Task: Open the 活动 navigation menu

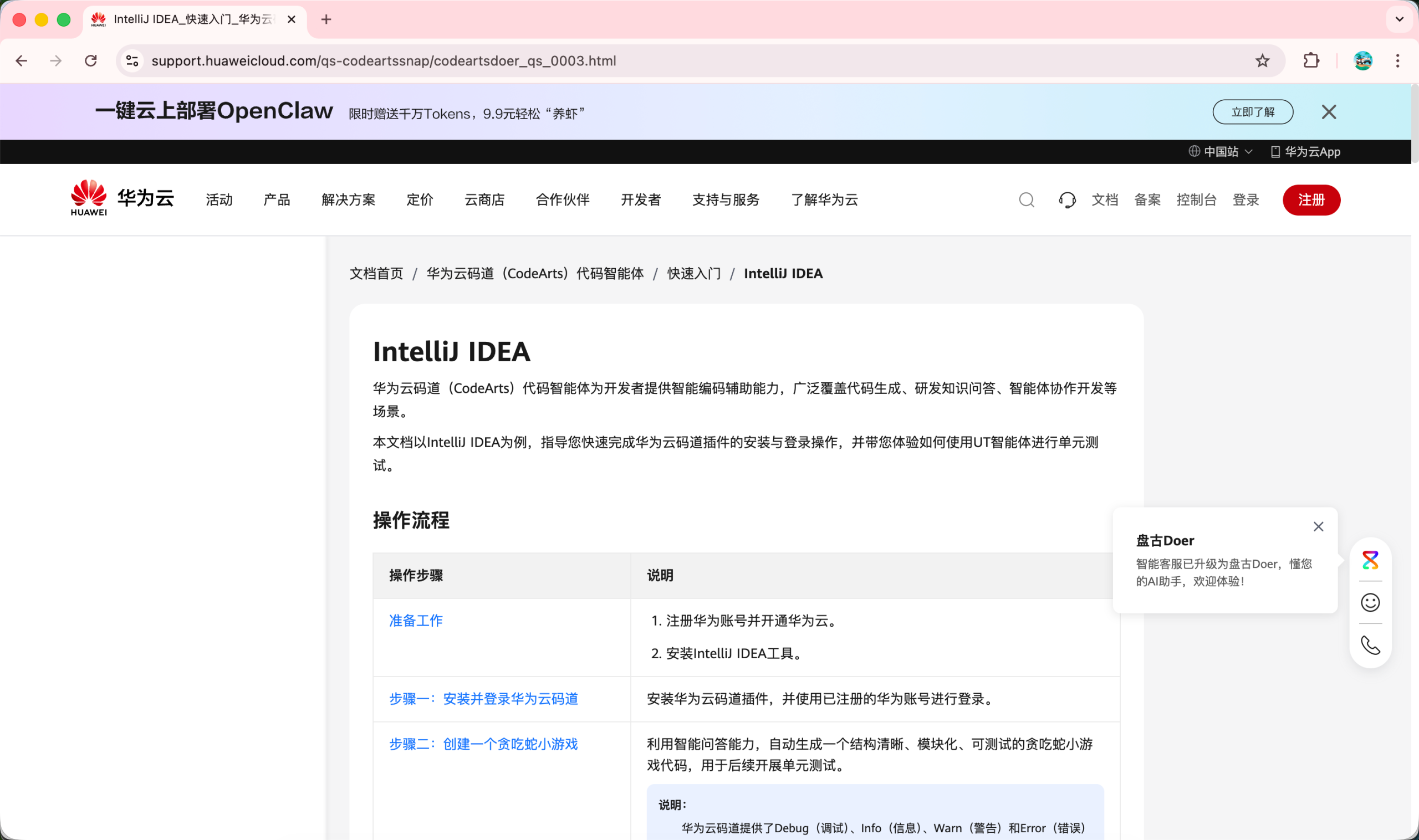Action: pos(219,200)
